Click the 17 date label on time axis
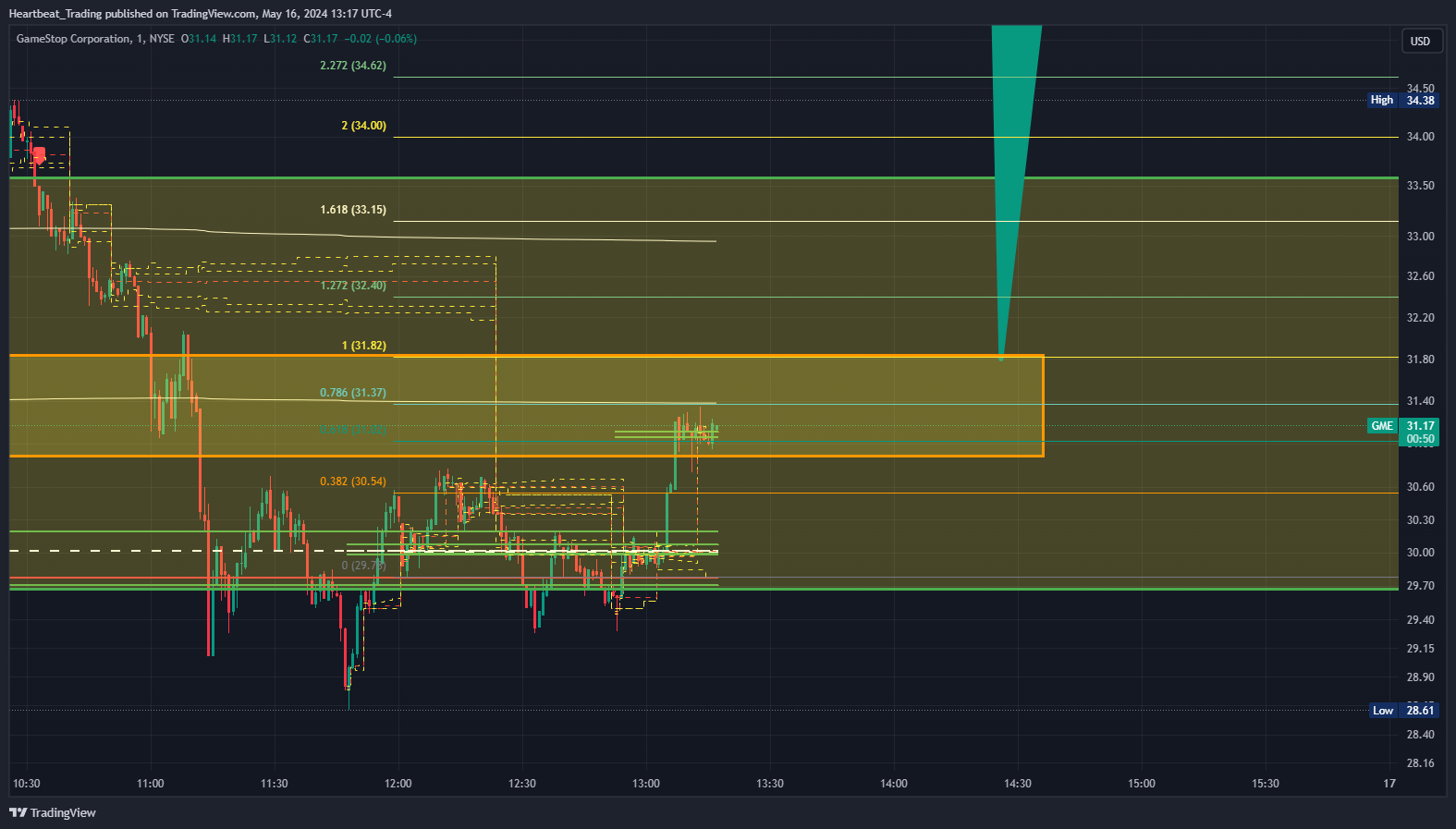Screen dimensions: 1456x829 coord(1389,784)
